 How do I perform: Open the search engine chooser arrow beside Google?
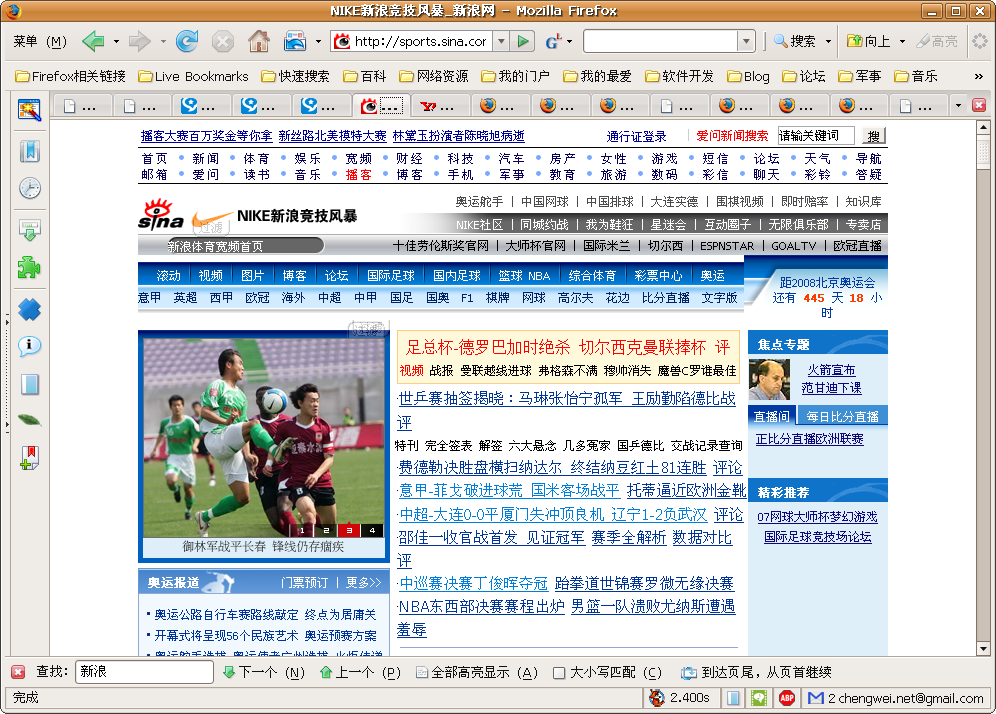tap(569, 42)
